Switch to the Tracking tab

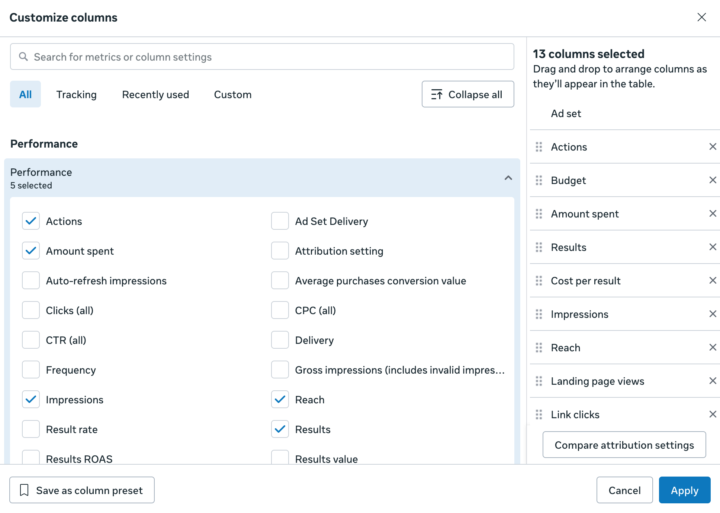[x=76, y=95]
